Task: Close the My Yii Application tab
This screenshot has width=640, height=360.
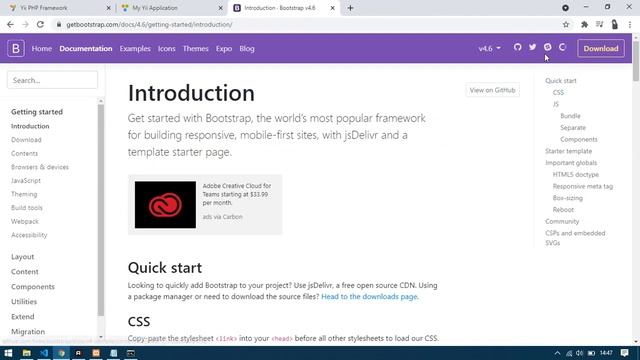Action: 220,8
